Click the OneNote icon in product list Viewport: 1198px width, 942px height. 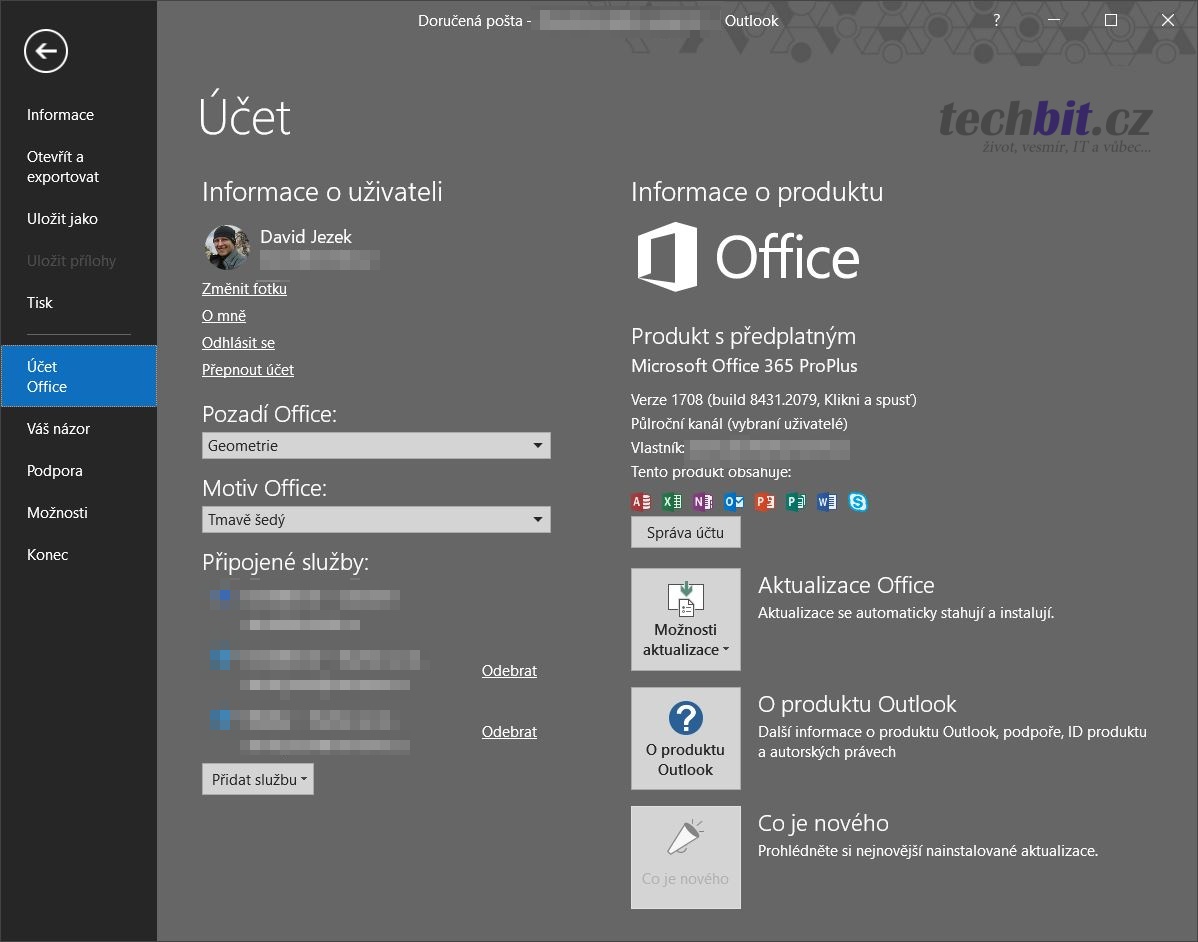[x=703, y=502]
